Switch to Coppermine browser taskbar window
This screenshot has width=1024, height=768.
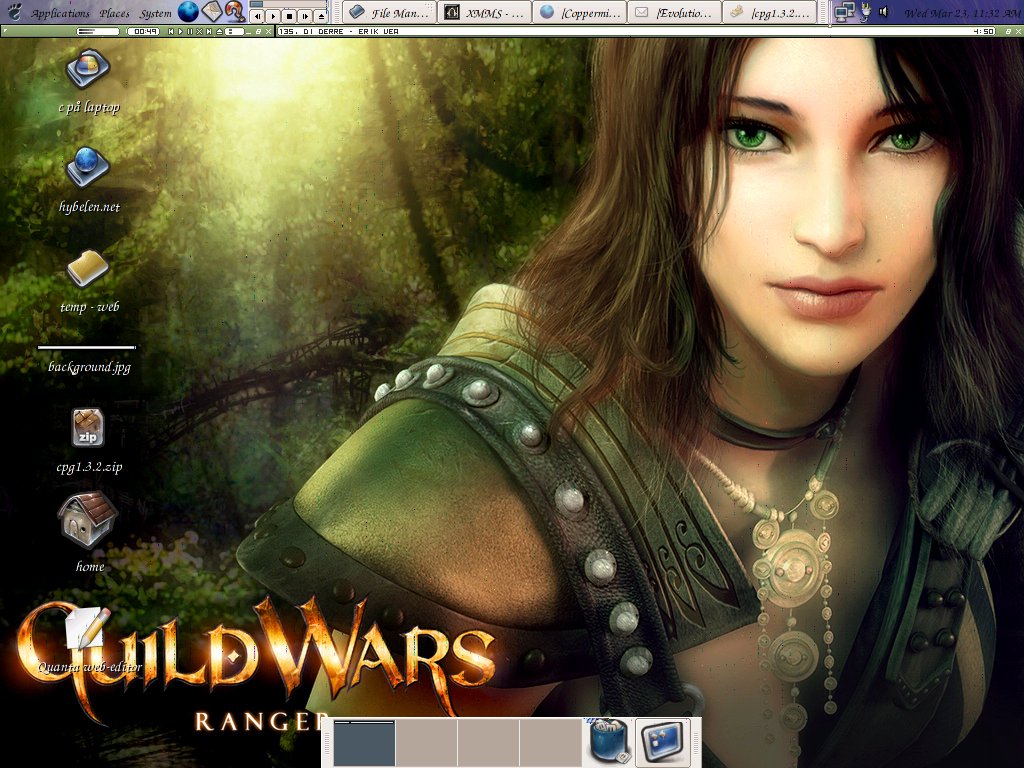(579, 12)
